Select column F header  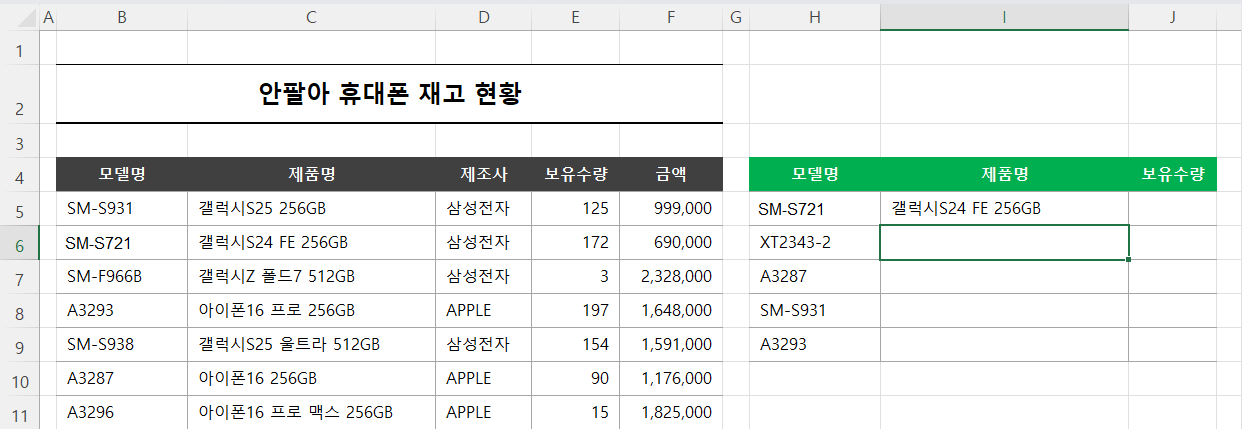pyautogui.click(x=671, y=17)
